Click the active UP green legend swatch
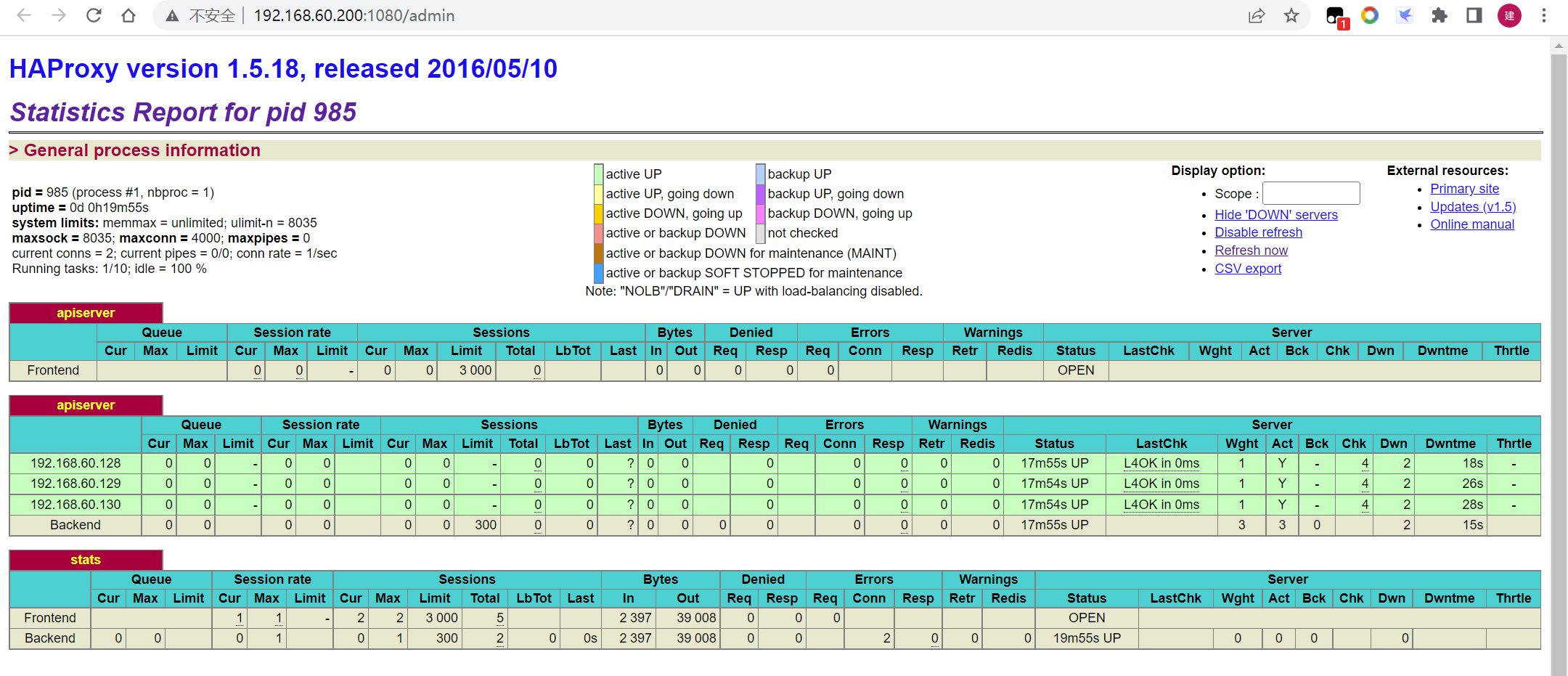Image resolution: width=1568 pixels, height=676 pixels. coord(598,174)
